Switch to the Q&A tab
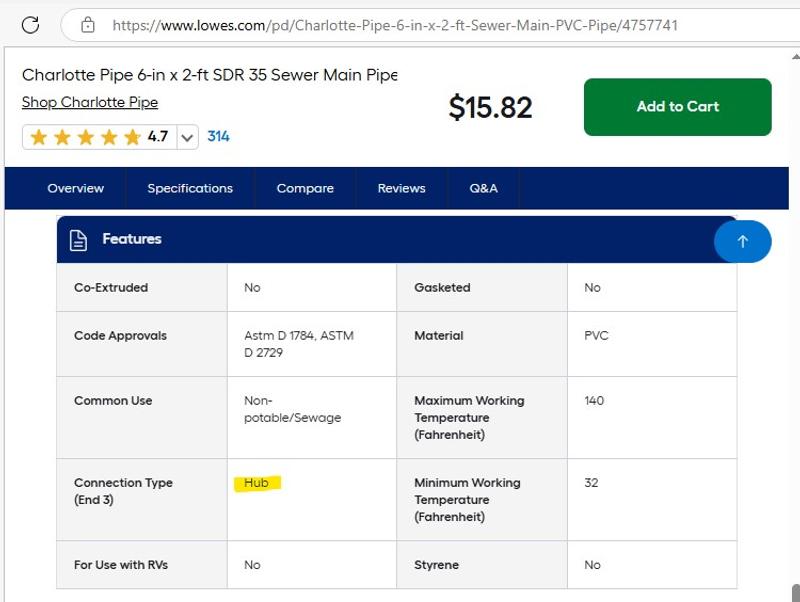Image resolution: width=800 pixels, height=602 pixels. (484, 188)
